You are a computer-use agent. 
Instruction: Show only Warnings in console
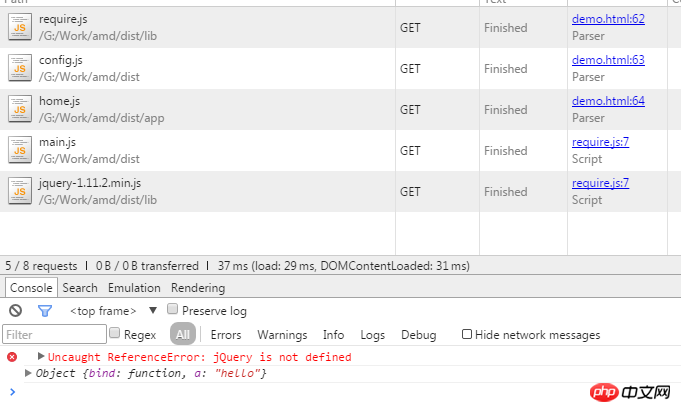coord(282,335)
